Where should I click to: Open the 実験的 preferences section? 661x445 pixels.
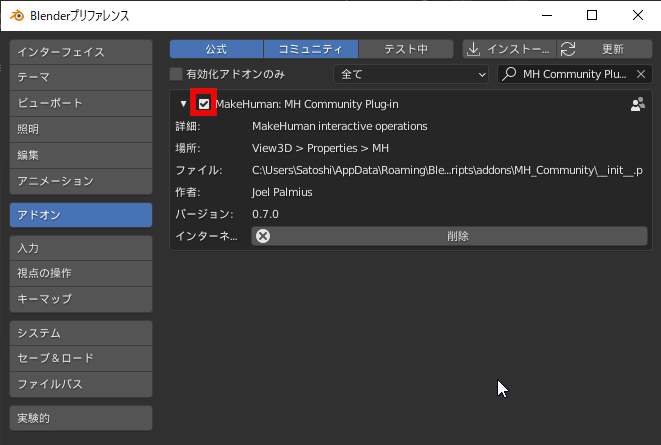click(81, 418)
